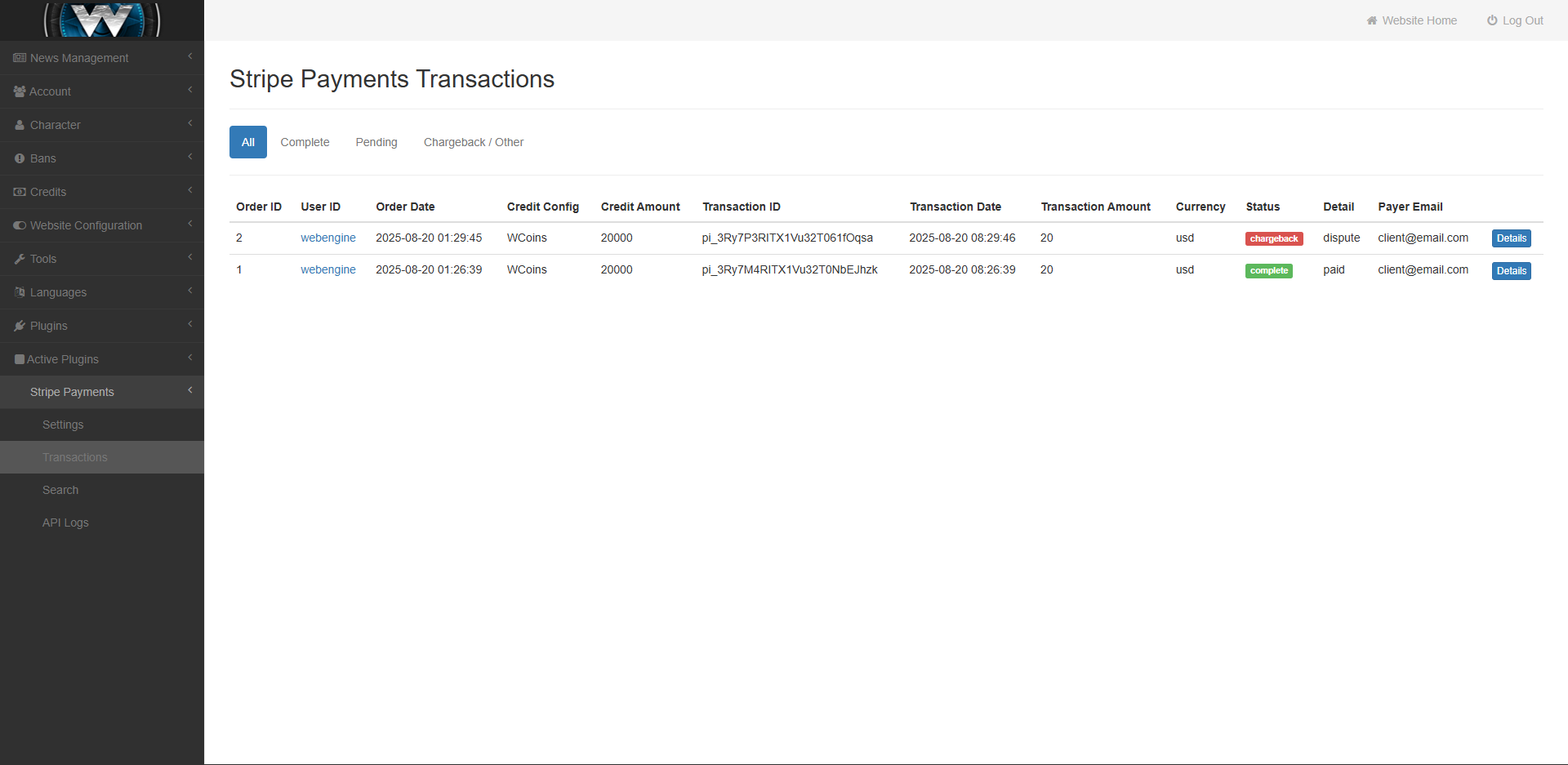
Task: Open API Logs in Stripe Payments submenu
Action: (65, 523)
